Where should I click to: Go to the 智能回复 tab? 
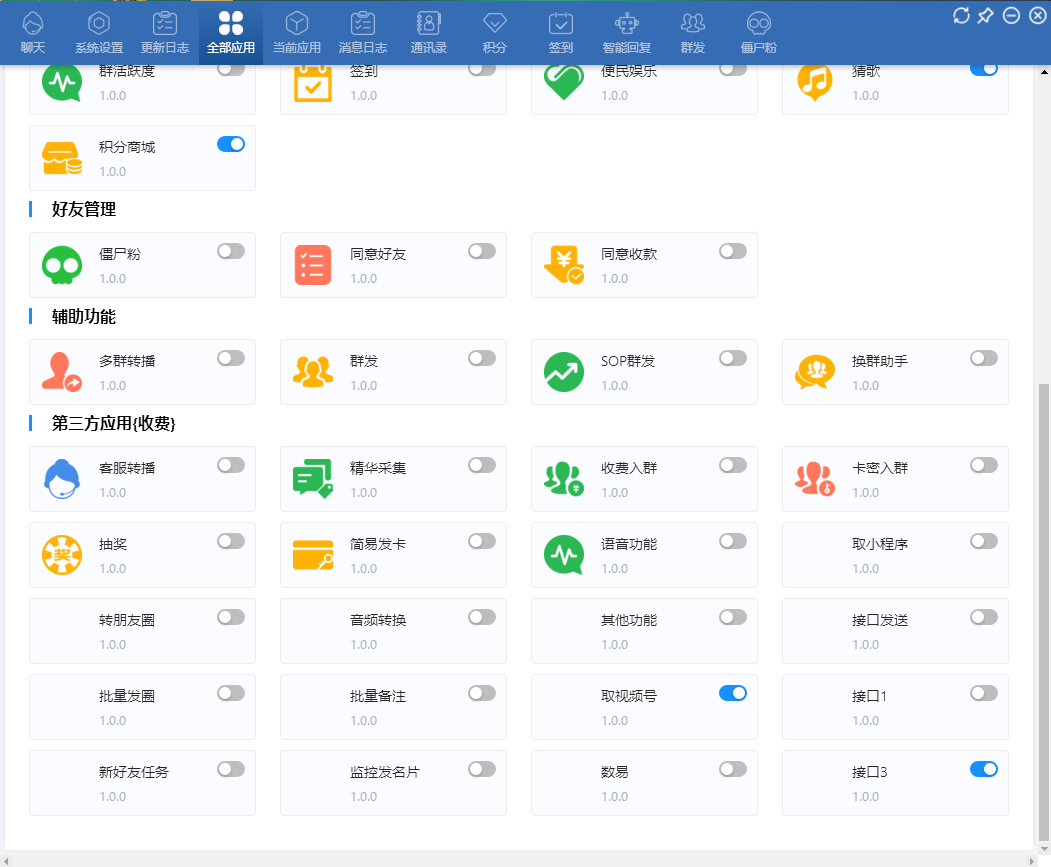click(x=626, y=32)
